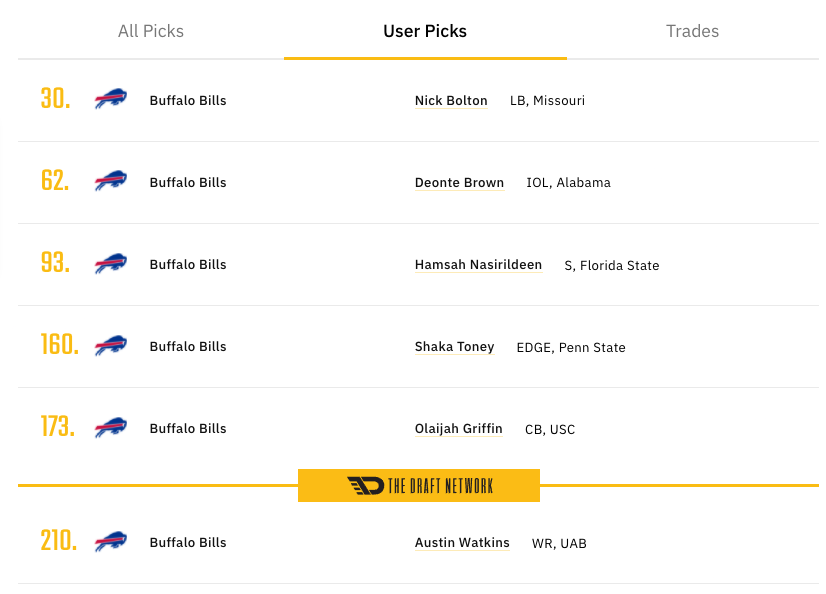Open Deonte Brown player profile
826x594 pixels.
[x=459, y=183]
